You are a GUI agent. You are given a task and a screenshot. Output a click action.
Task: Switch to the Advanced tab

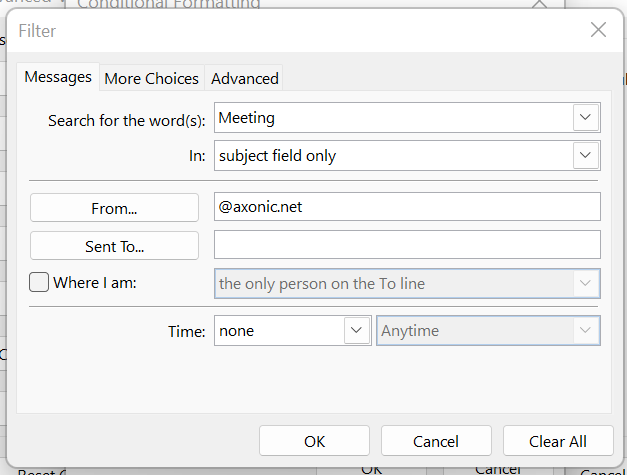(x=245, y=78)
